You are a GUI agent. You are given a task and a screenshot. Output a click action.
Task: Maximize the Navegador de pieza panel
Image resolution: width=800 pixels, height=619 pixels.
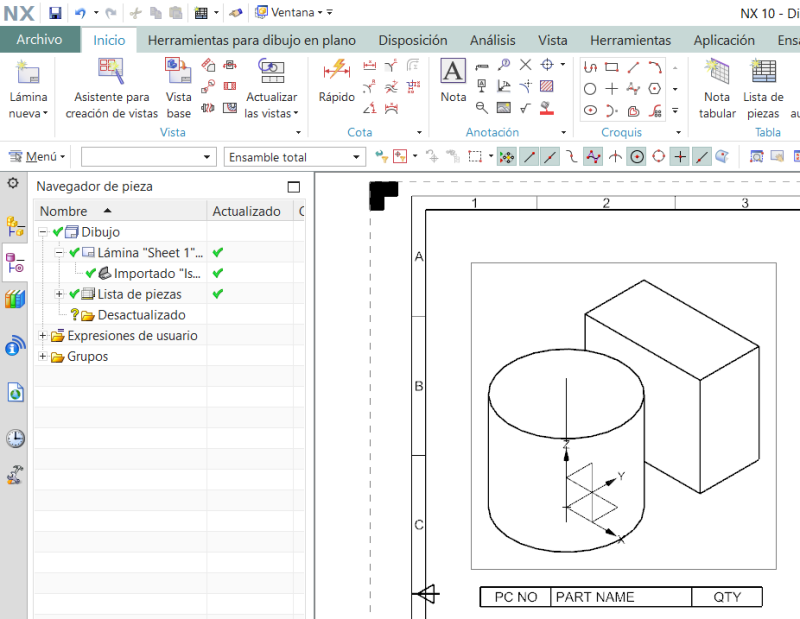tap(294, 187)
